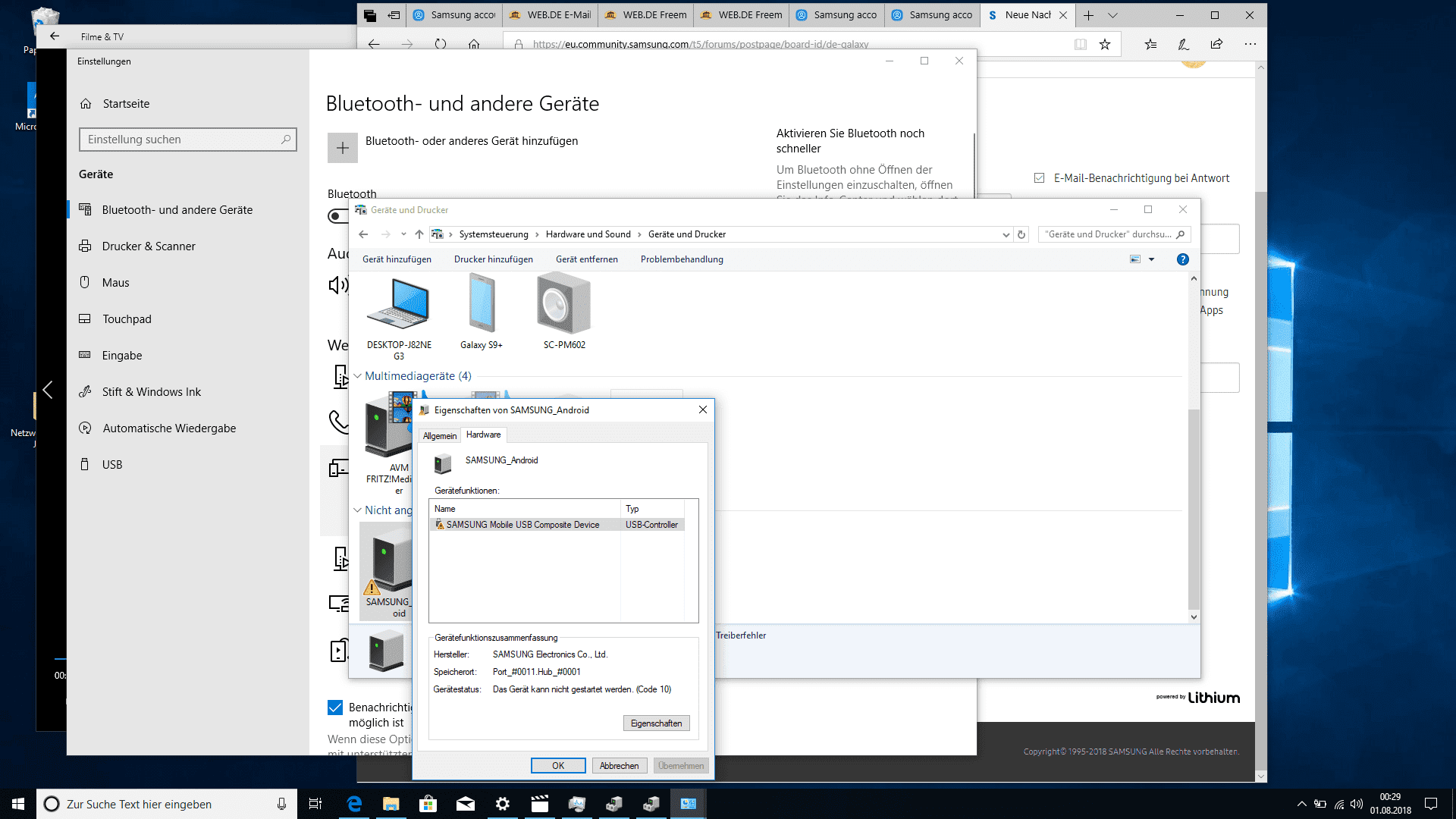This screenshot has width=1456, height=819.
Task: Reload the page in Edge browser
Action: click(x=441, y=44)
